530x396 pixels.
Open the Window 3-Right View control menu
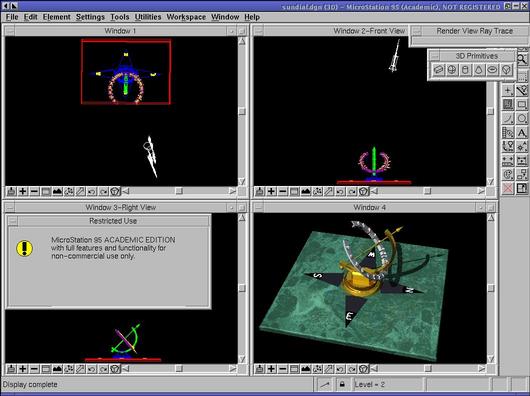tap(10, 207)
